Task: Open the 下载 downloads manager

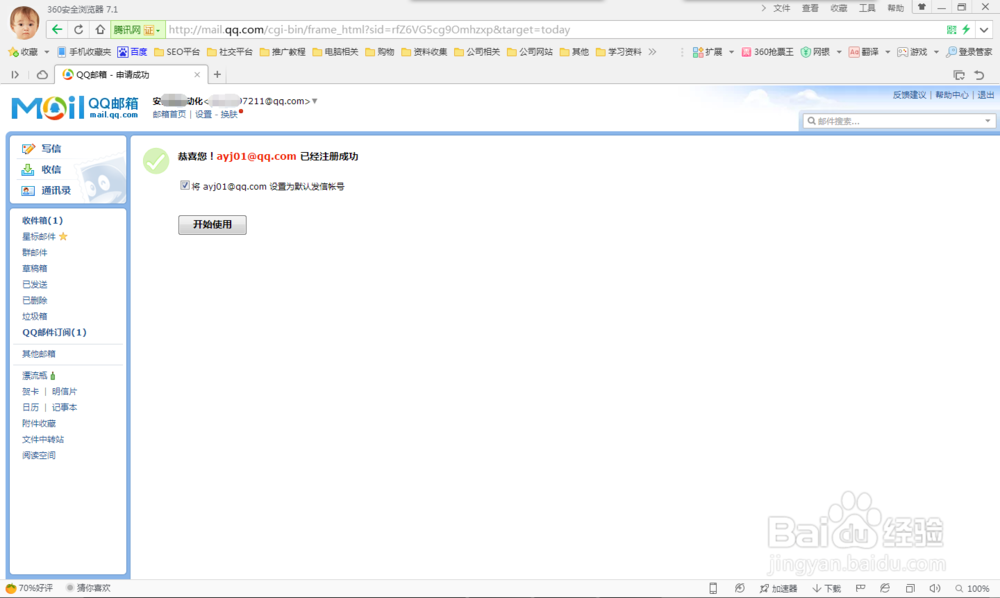Action: [827, 588]
